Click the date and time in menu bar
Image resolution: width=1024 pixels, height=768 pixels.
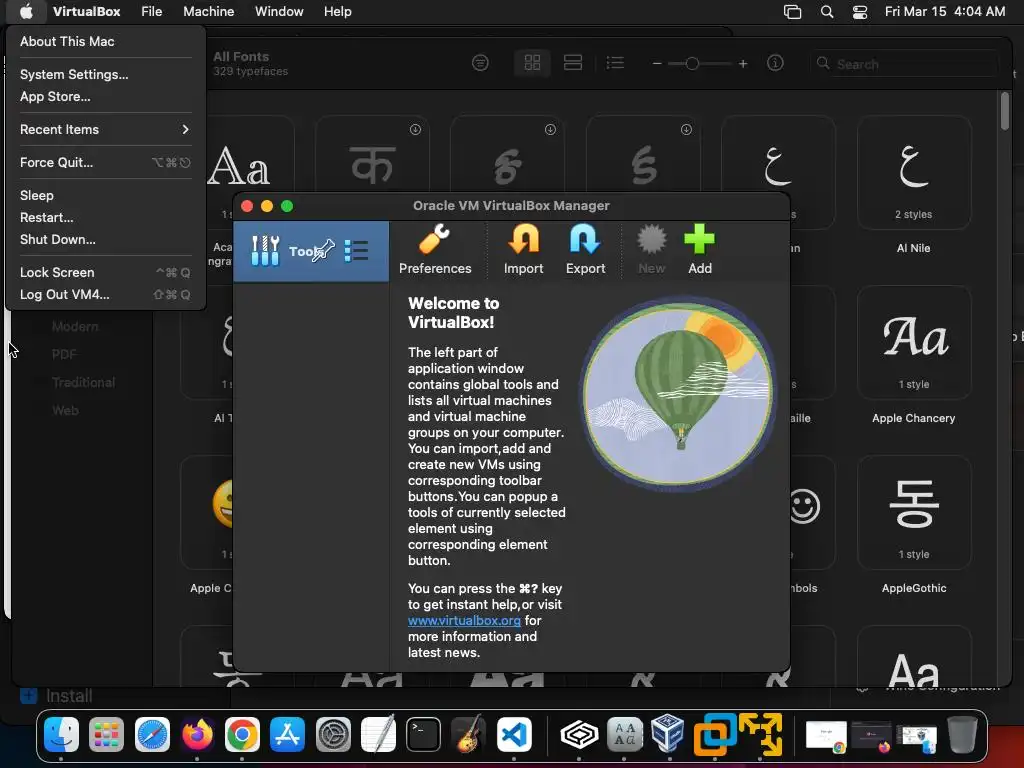(944, 11)
